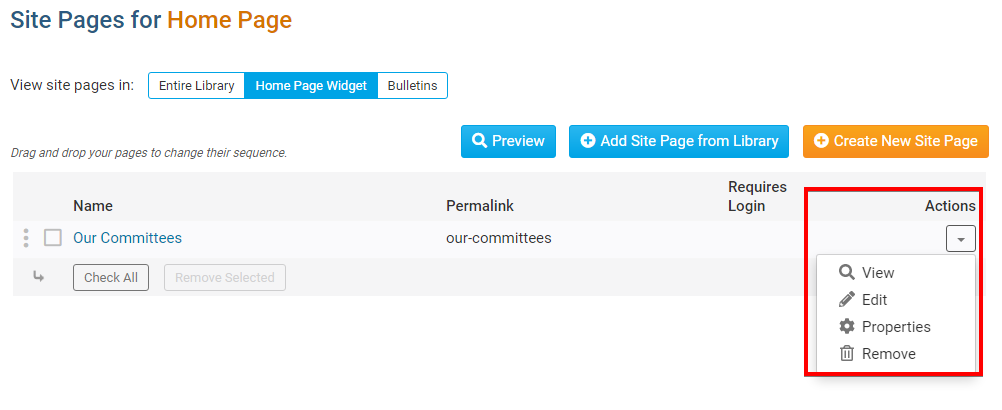
Task: Switch to the Bulletins view
Action: (412, 86)
